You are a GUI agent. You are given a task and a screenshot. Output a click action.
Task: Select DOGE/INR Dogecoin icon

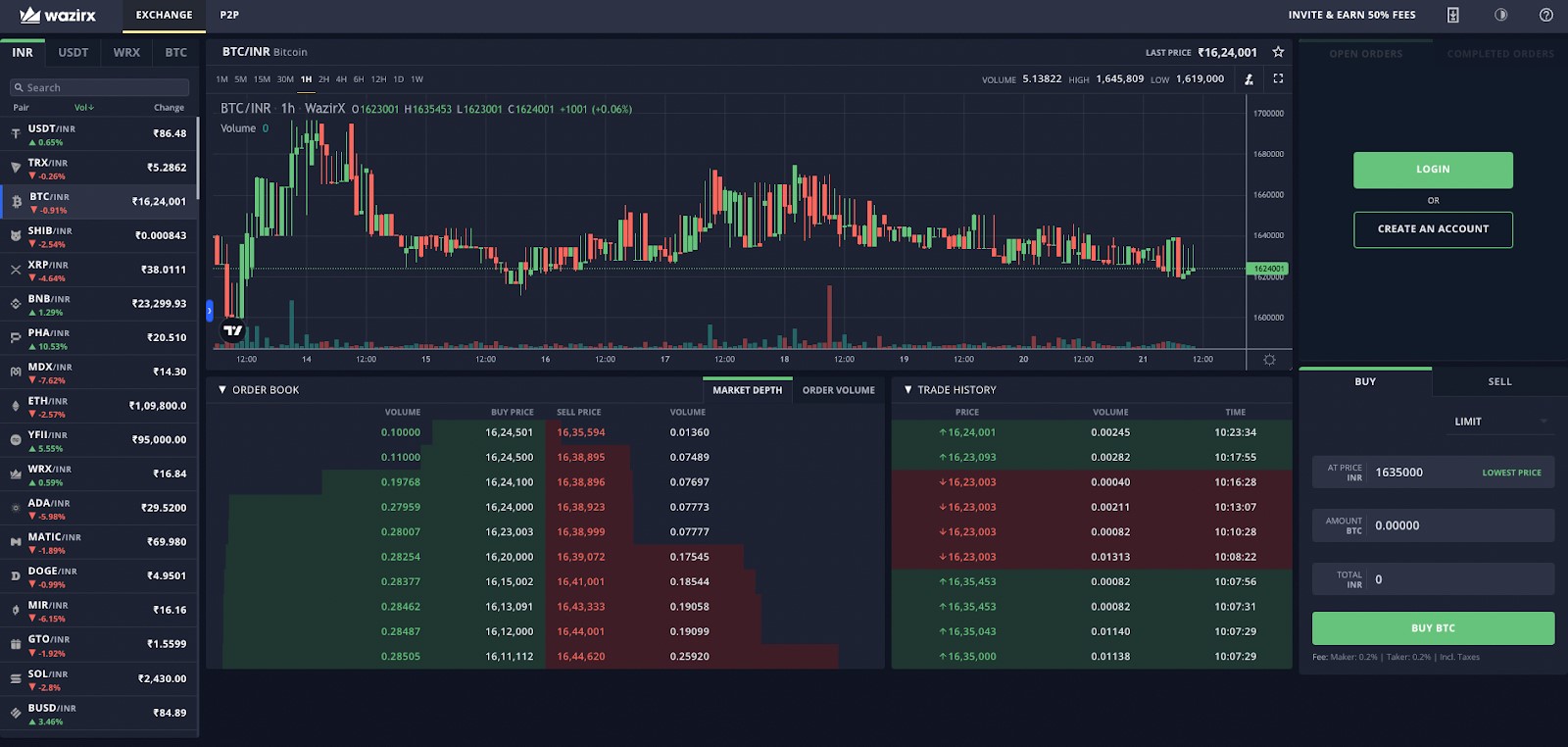coord(16,575)
